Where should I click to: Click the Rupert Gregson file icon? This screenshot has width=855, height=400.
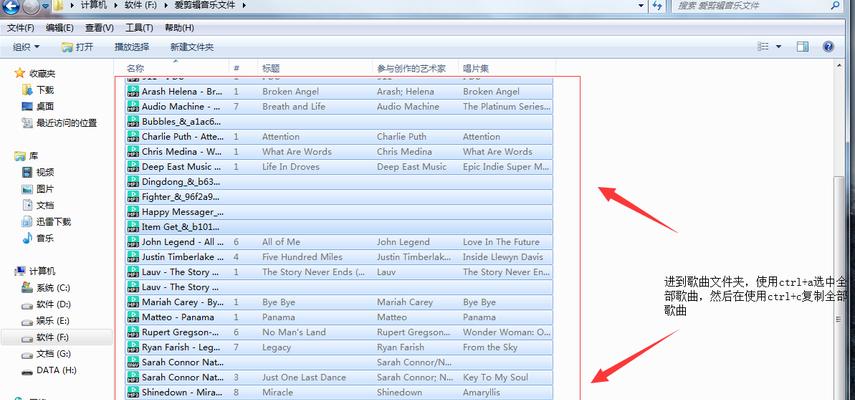[x=133, y=332]
